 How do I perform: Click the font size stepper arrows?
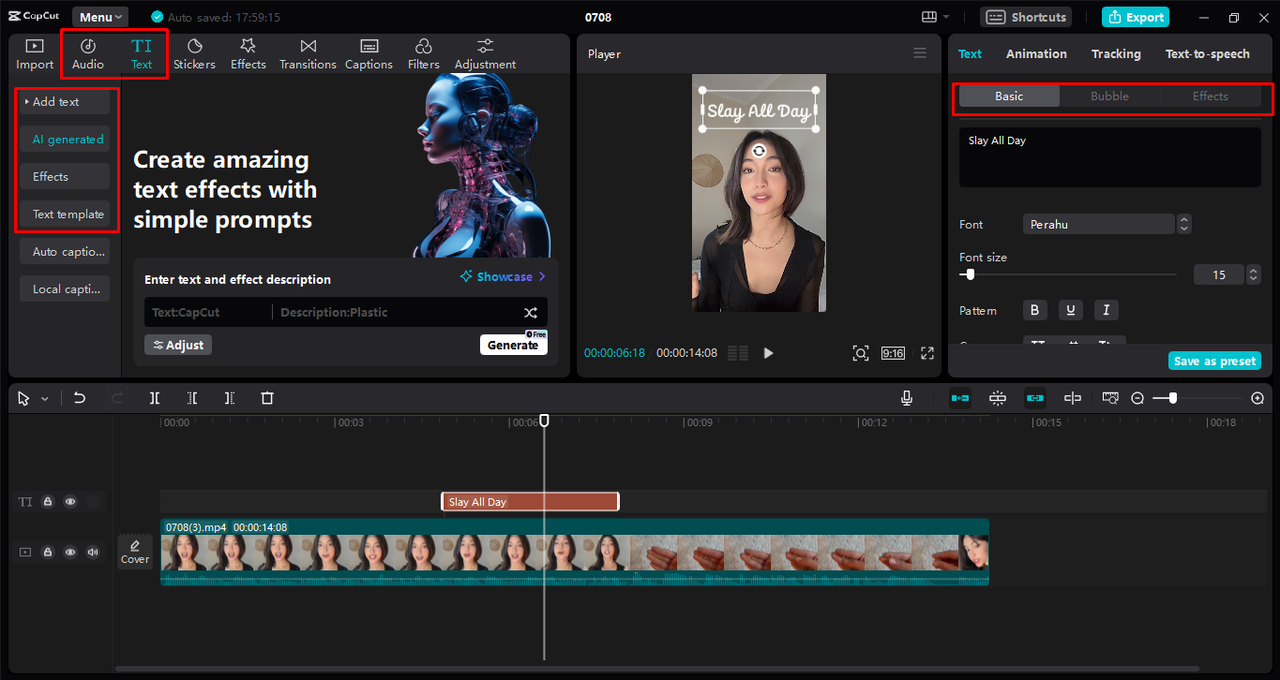pos(1253,274)
